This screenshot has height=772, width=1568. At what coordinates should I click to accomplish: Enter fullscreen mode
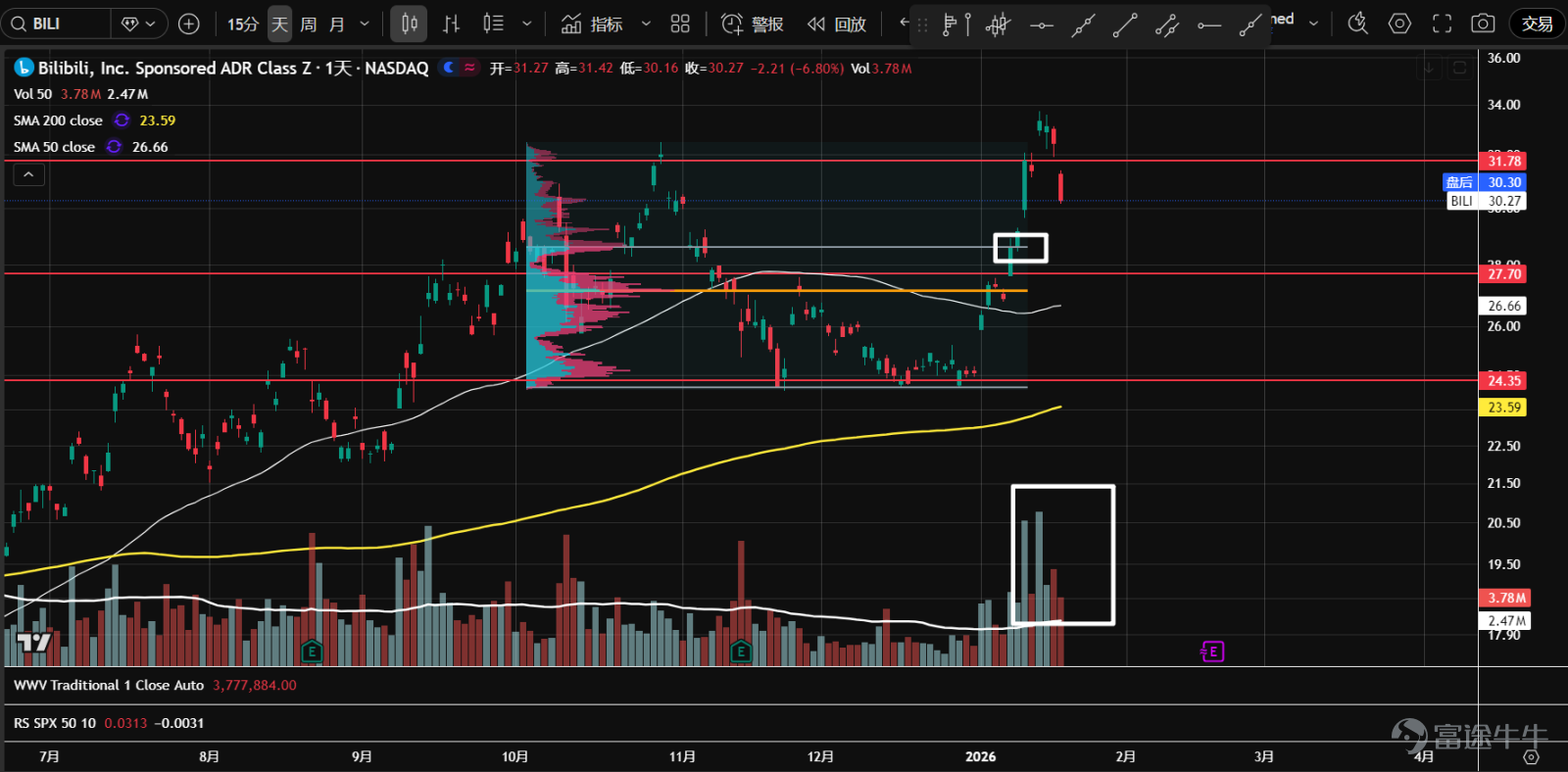1442,24
